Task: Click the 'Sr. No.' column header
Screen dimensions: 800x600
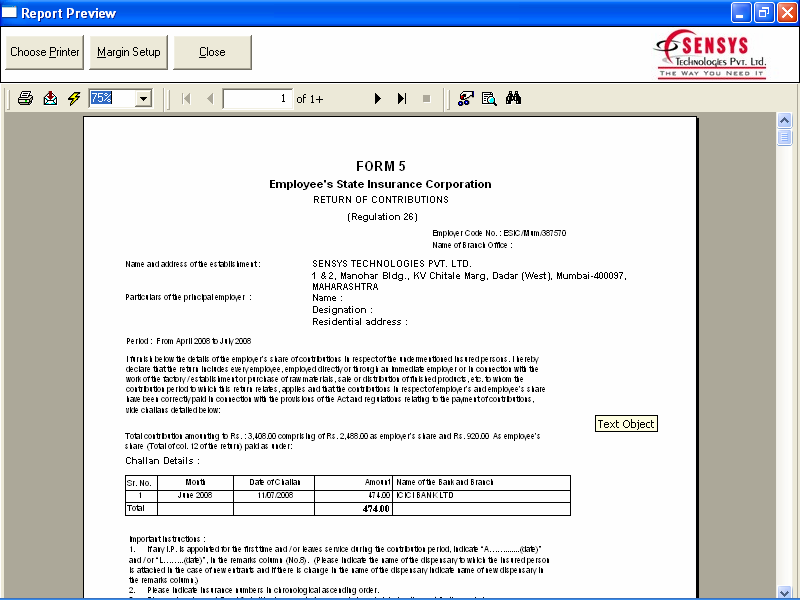Action: (139, 483)
